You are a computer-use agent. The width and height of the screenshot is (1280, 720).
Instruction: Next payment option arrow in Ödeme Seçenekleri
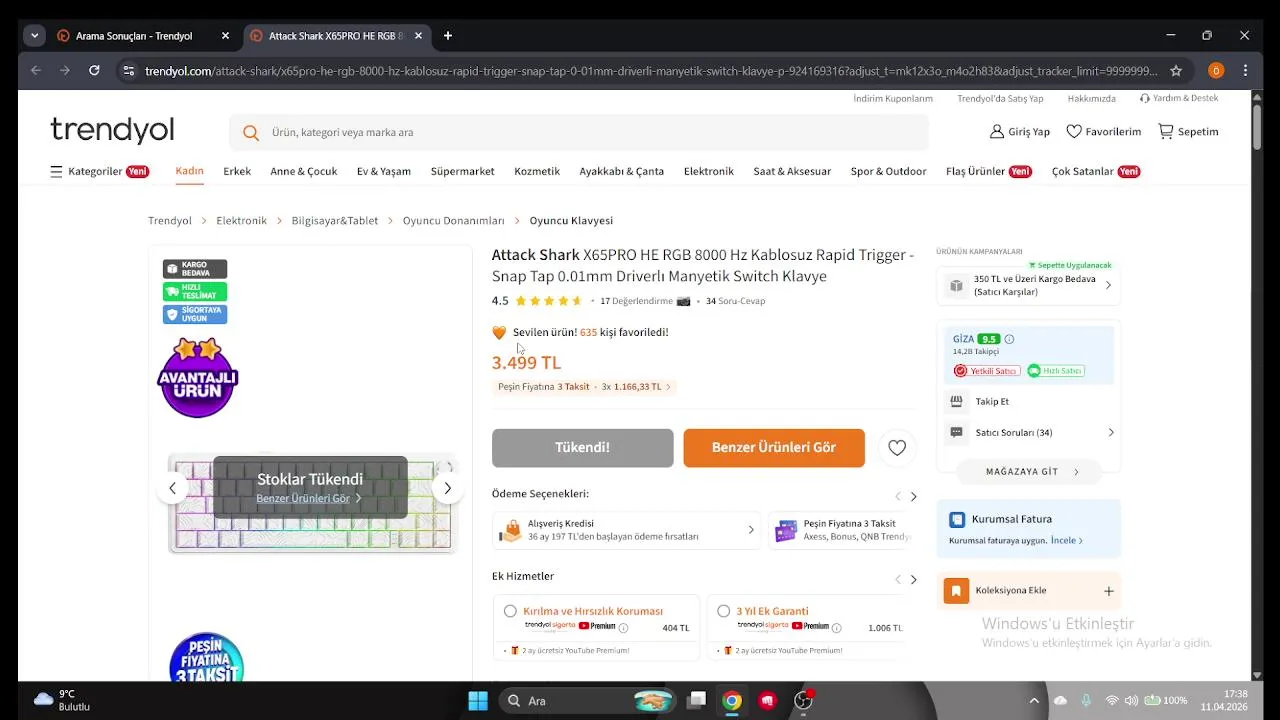pyautogui.click(x=913, y=497)
